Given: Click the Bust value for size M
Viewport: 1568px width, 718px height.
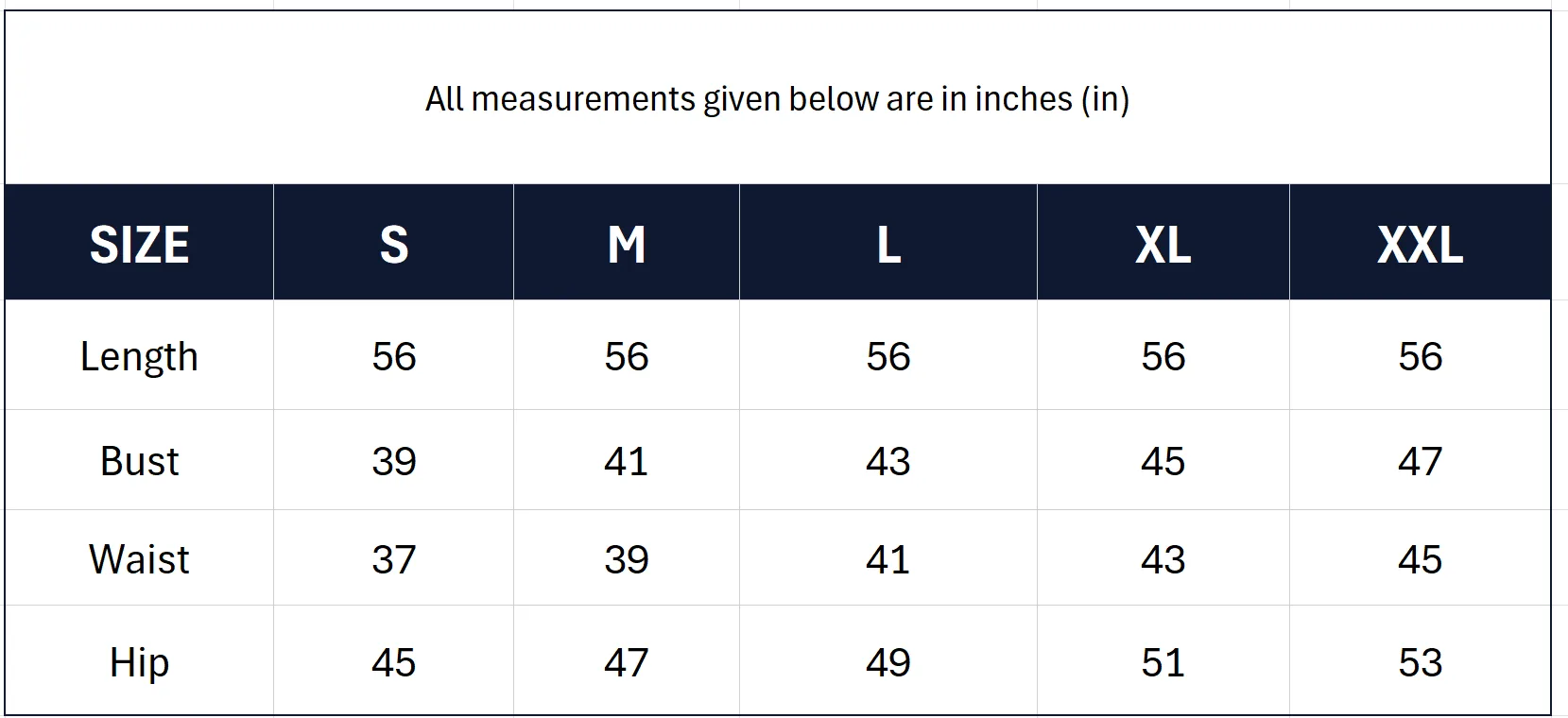Looking at the screenshot, I should [x=626, y=462].
